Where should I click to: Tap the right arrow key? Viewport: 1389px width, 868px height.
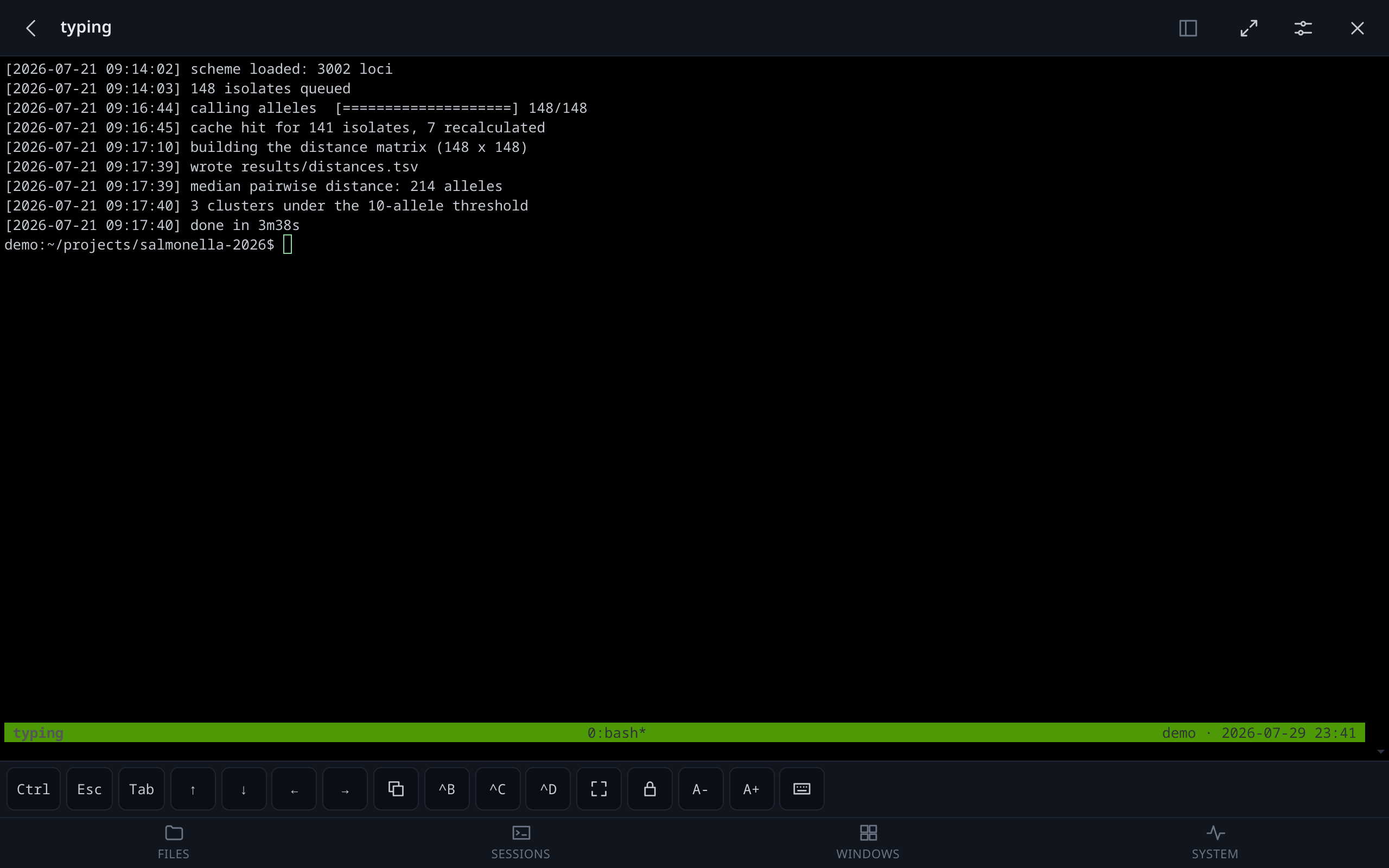coord(345,789)
